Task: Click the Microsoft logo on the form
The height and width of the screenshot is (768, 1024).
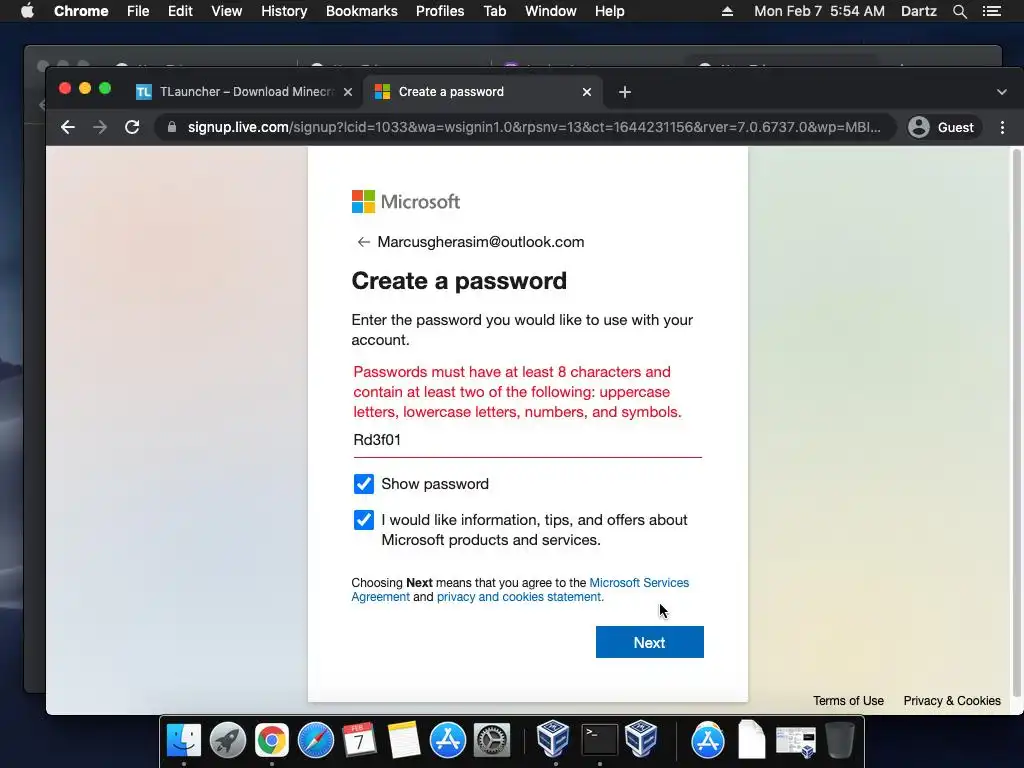Action: tap(406, 202)
